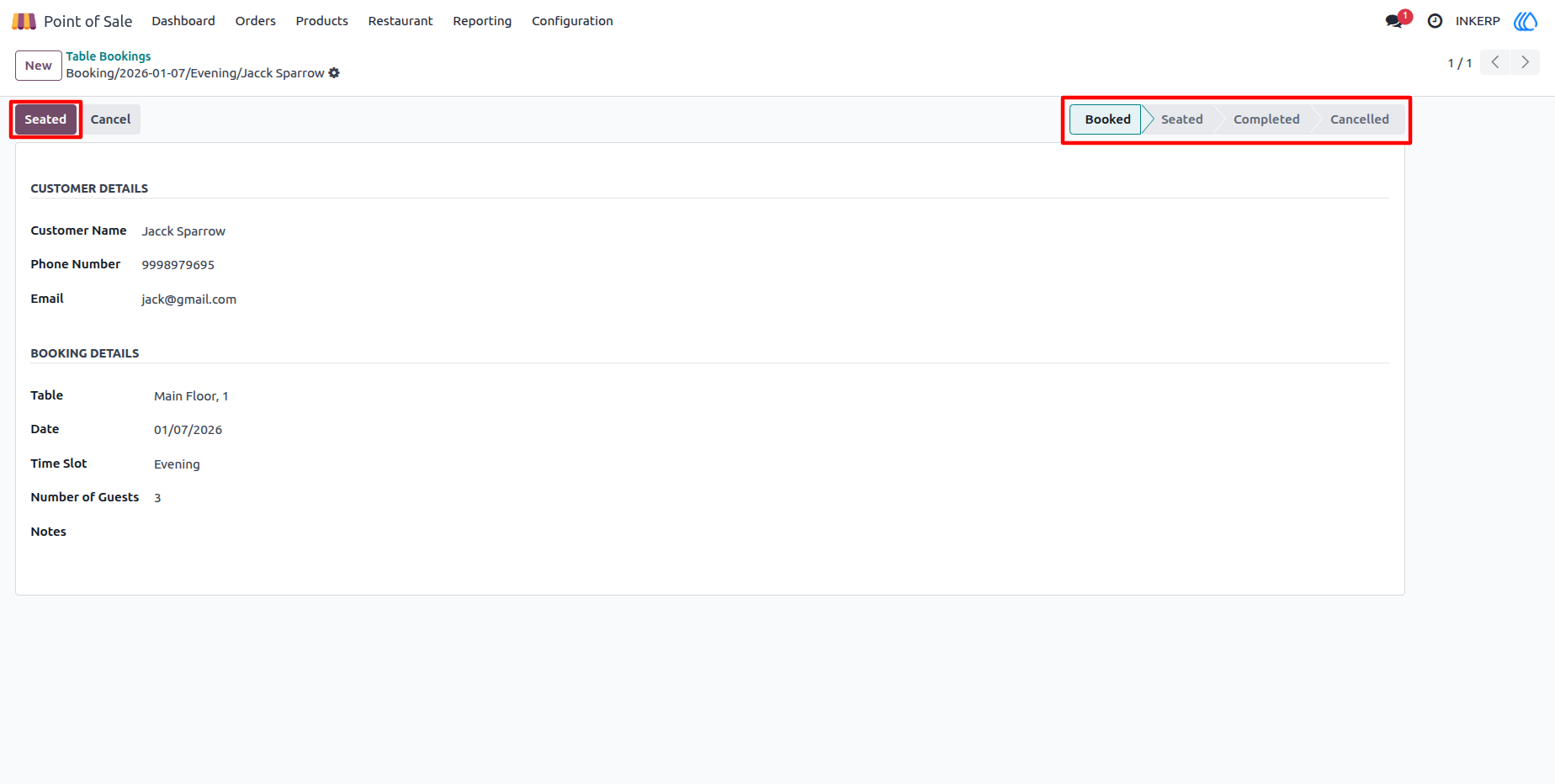Click email jack@gmail.com field
1555x784 pixels.
(x=189, y=299)
